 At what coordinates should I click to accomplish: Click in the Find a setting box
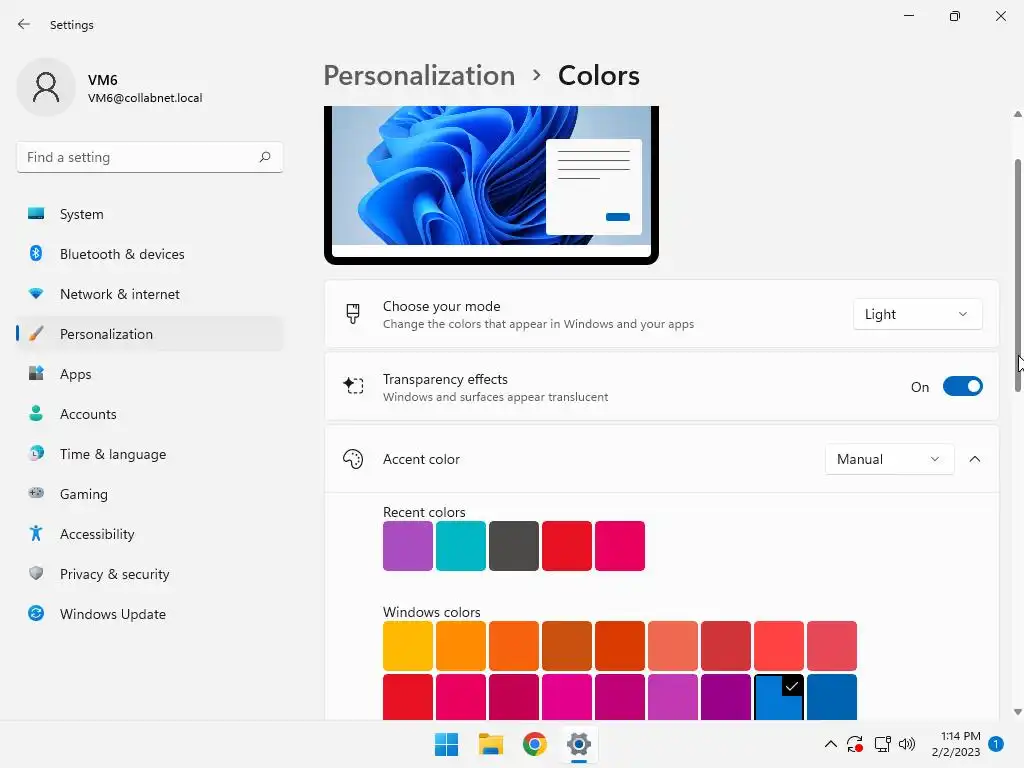(x=150, y=157)
